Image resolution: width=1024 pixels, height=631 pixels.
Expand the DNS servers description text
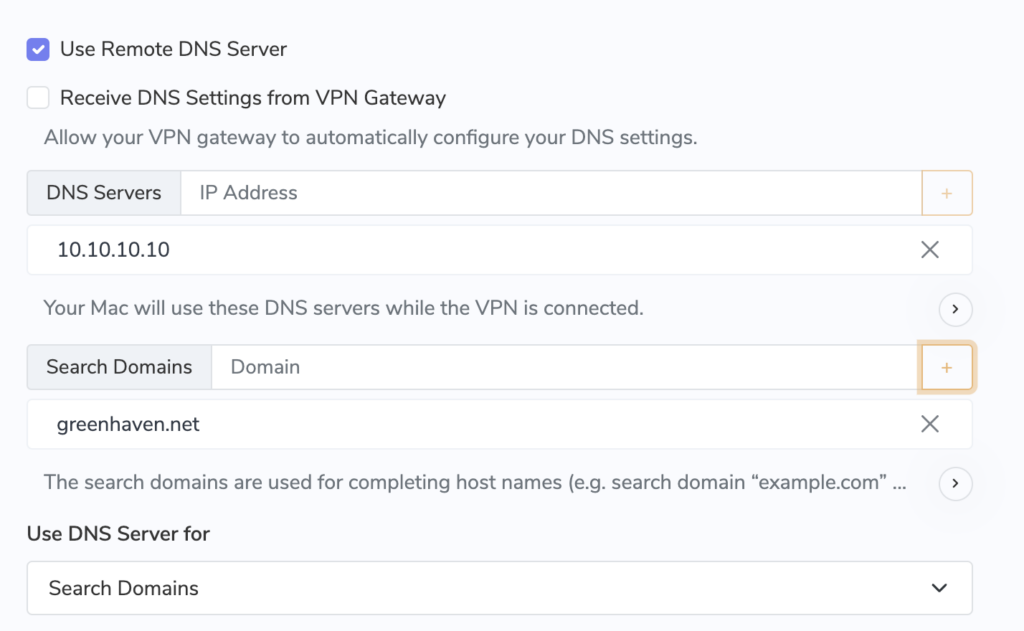click(955, 309)
